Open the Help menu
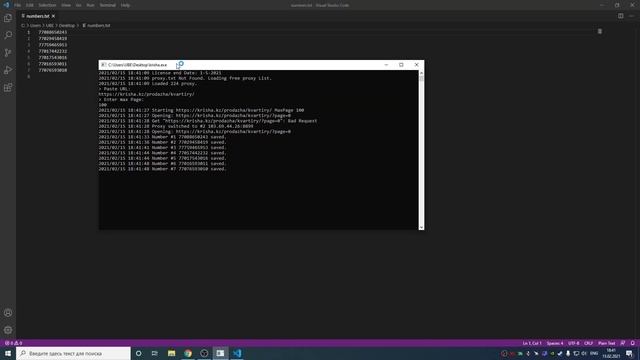The width and height of the screenshot is (640, 360). [125, 5]
